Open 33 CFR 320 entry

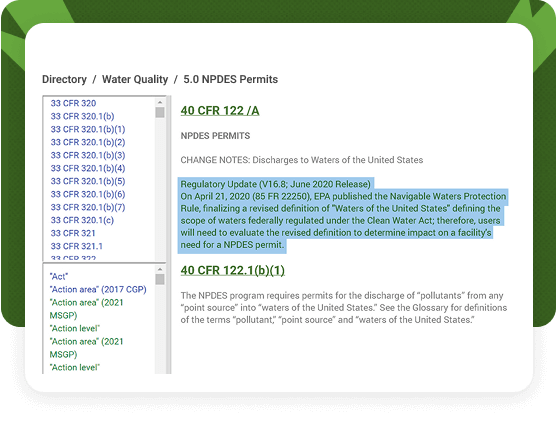[x=73, y=103]
